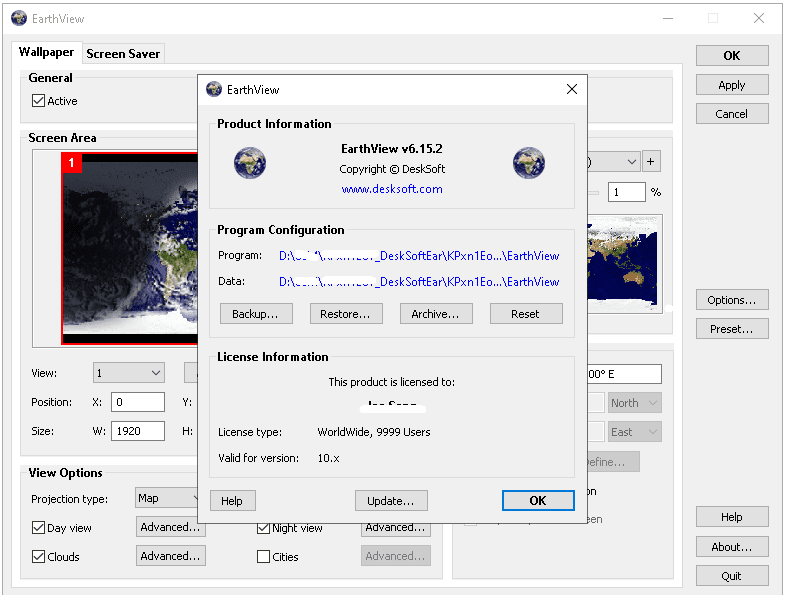Toggle the Day view checkbox
785x595 pixels.
coord(39,527)
